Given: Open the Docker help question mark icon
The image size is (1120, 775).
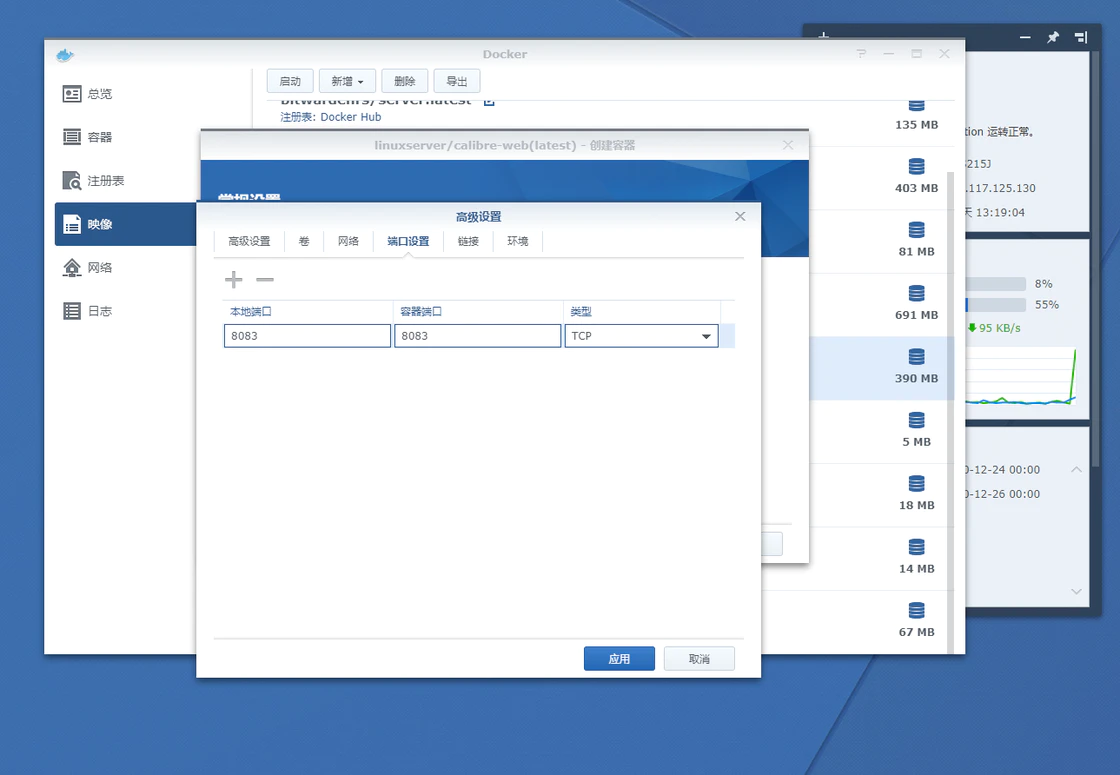Looking at the screenshot, I should pos(861,54).
